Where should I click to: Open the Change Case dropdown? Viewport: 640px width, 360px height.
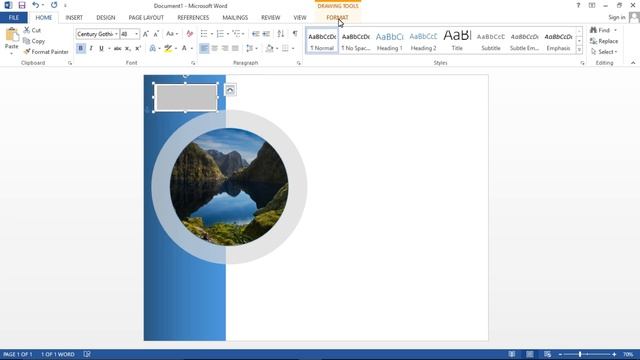click(x=172, y=34)
